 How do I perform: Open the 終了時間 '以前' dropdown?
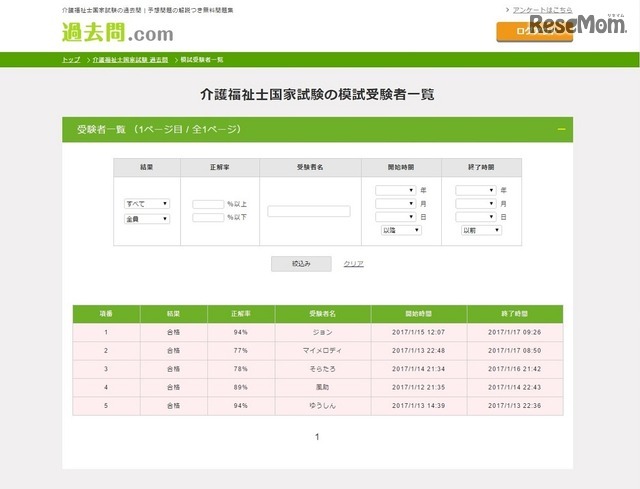481,230
